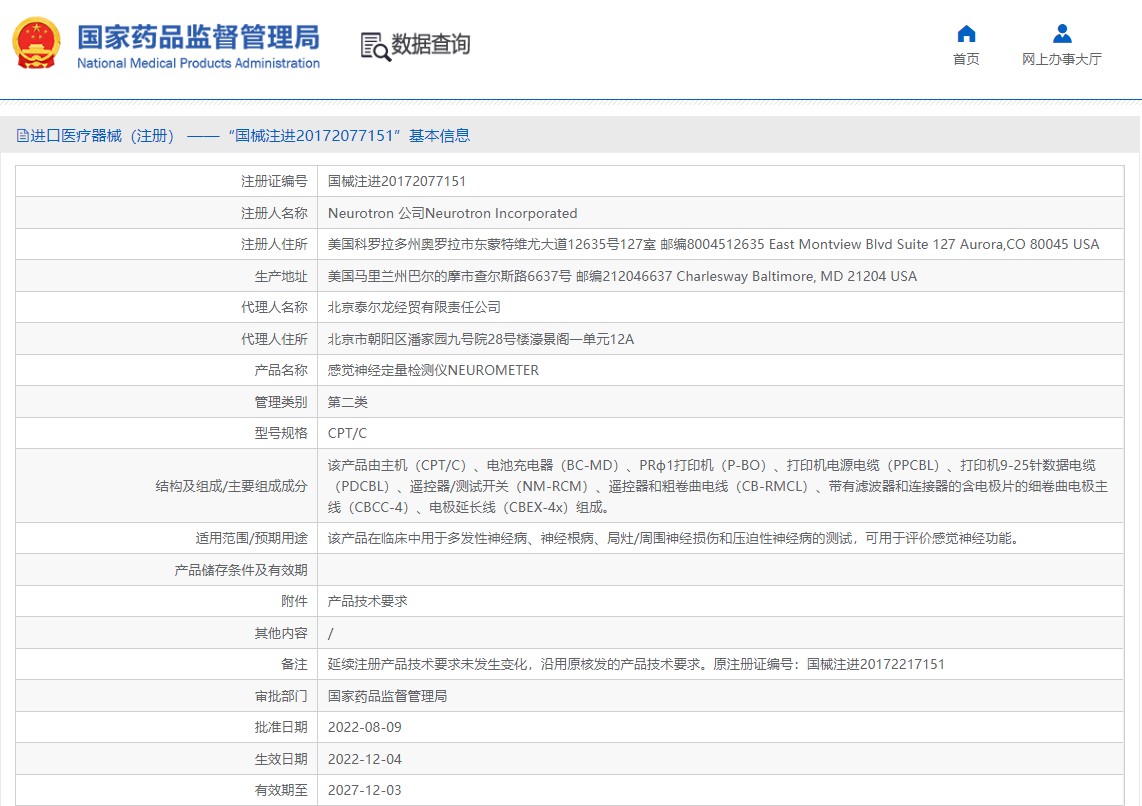Screen dimensions: 1142x806
Task: Click National Medical Products Administration text
Action: (198, 63)
